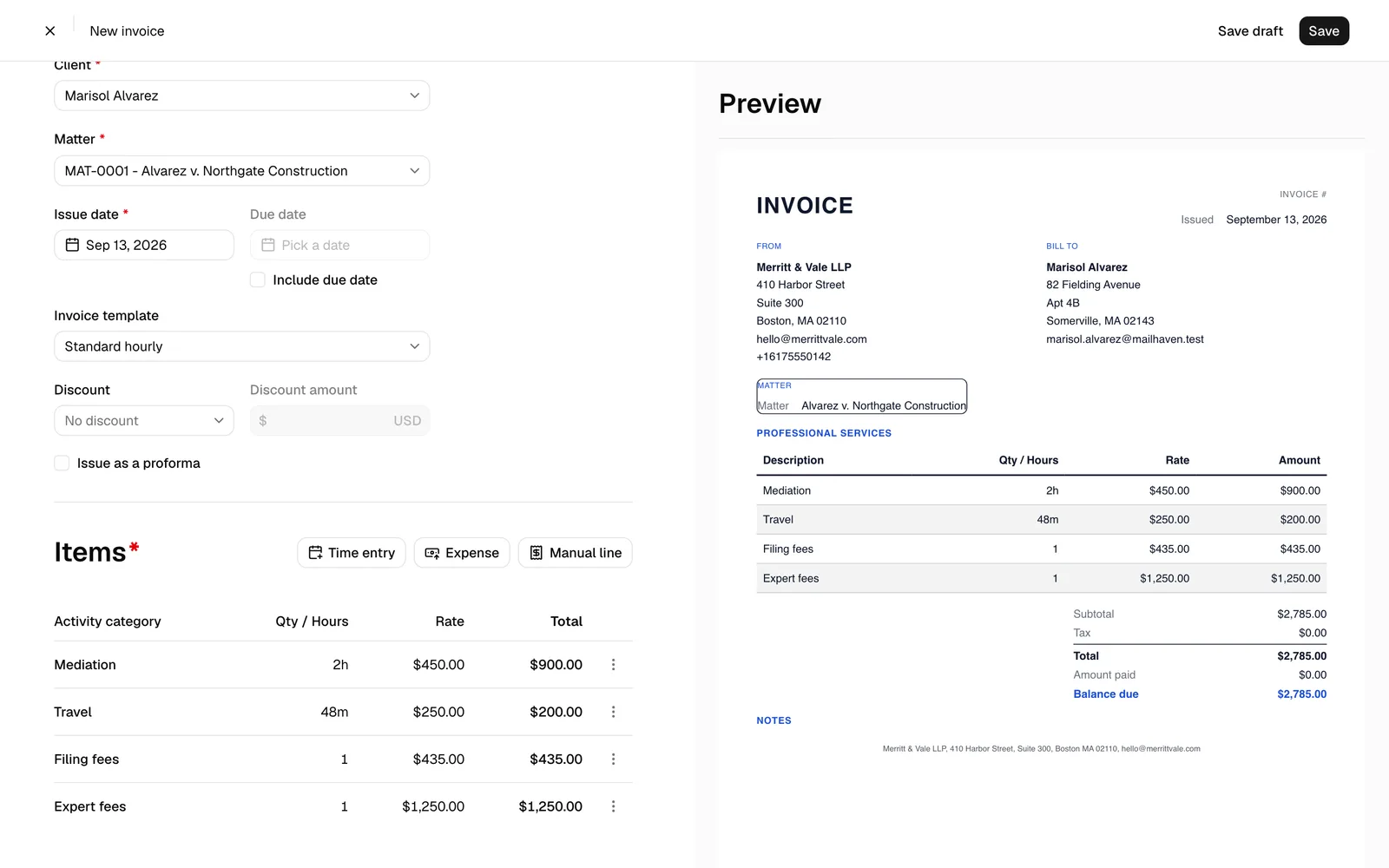This screenshot has height=868, width=1389.
Task: Check the Issue as a proforma checkbox
Action: coord(62,464)
